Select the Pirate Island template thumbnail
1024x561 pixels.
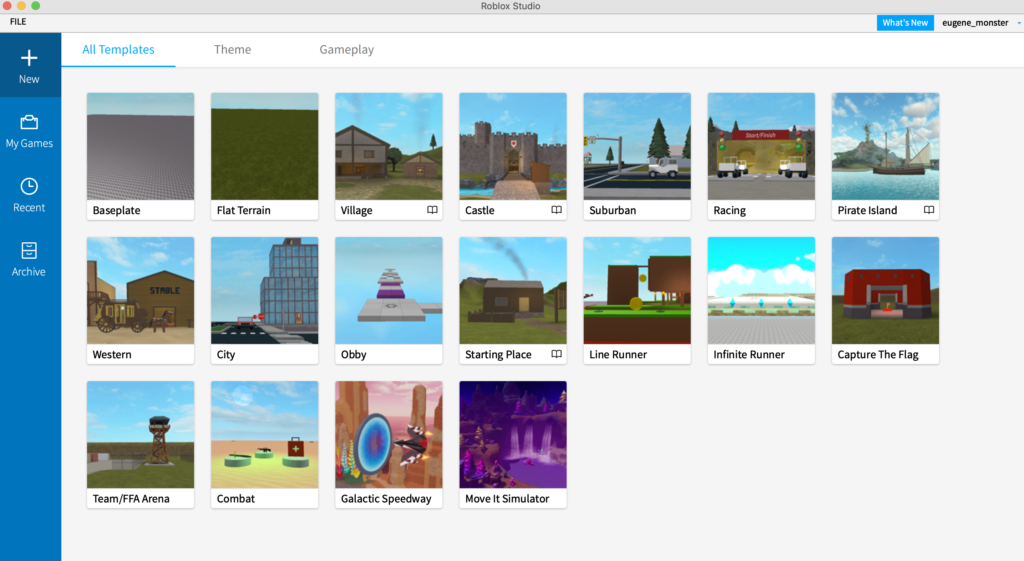(885, 146)
